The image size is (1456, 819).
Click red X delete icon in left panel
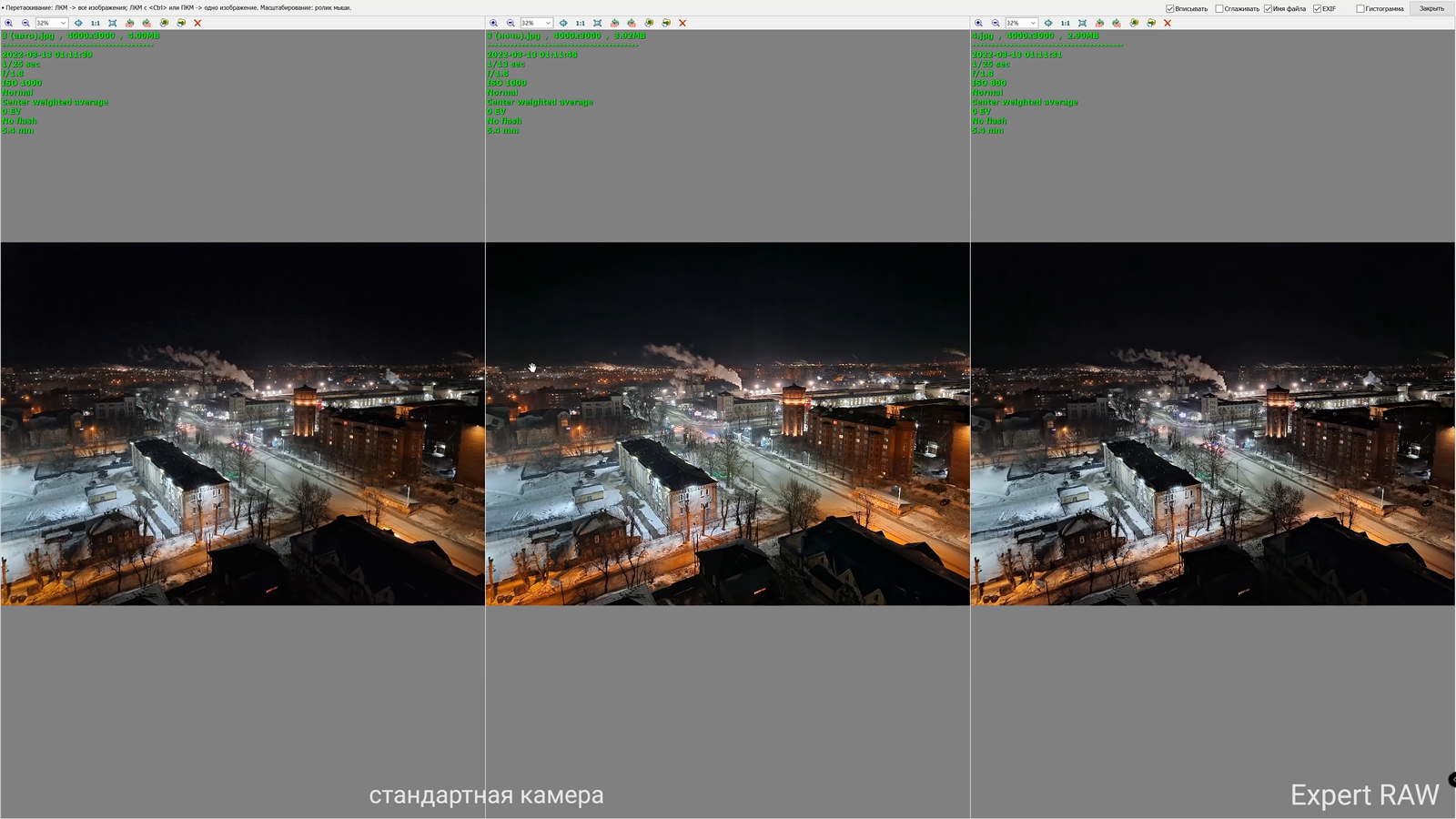point(197,23)
